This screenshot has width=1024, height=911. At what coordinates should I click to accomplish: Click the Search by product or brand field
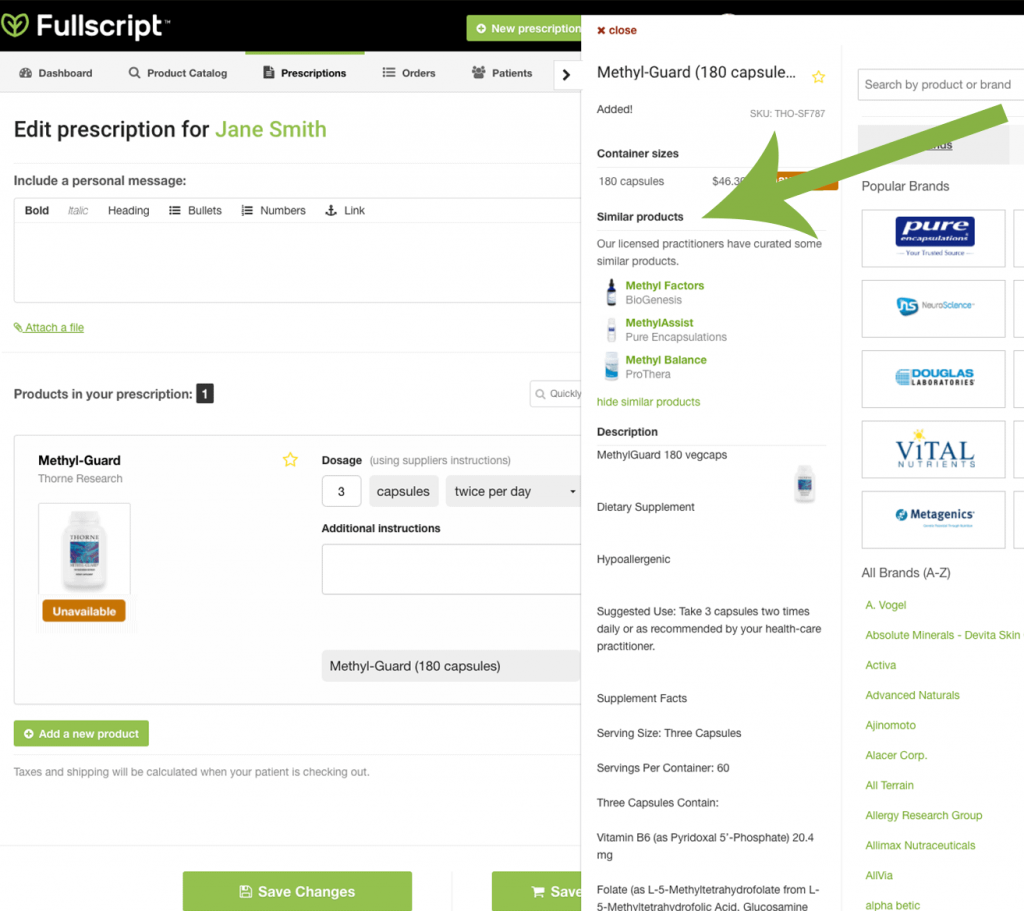[x=940, y=85]
